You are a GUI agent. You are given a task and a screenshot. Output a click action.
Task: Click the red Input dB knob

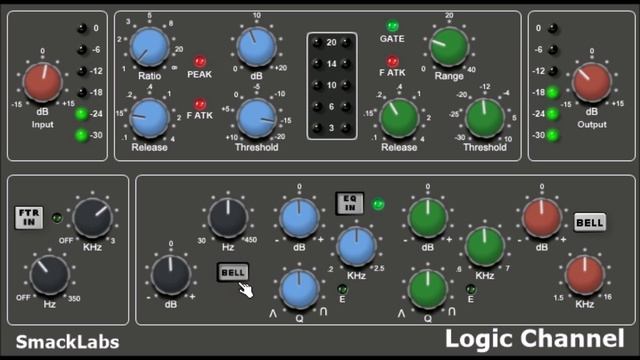pos(42,82)
